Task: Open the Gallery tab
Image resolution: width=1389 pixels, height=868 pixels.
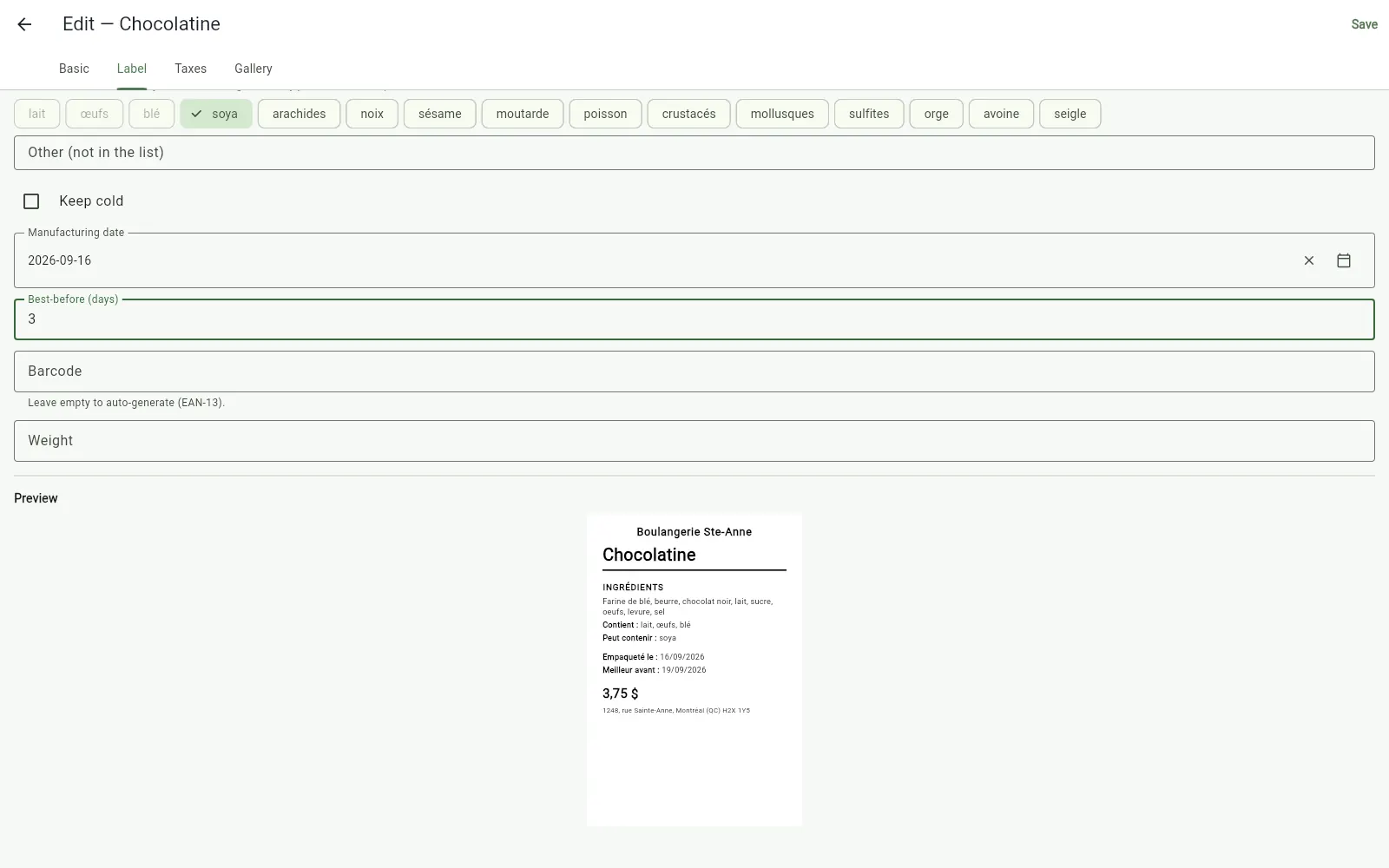Action: (253, 69)
